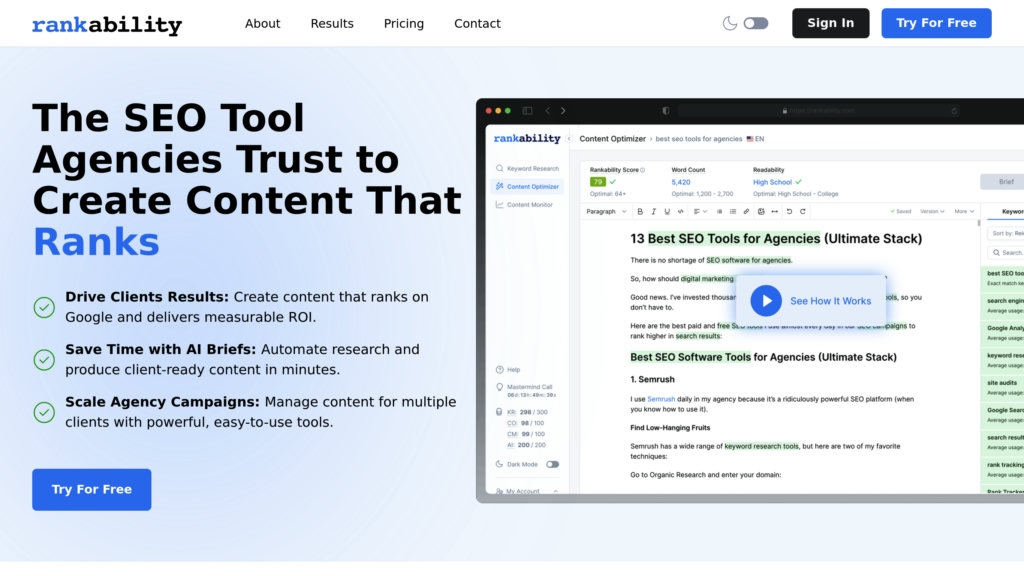Click the Brief button
Screen dimensions: 1024x576
click(x=1005, y=182)
